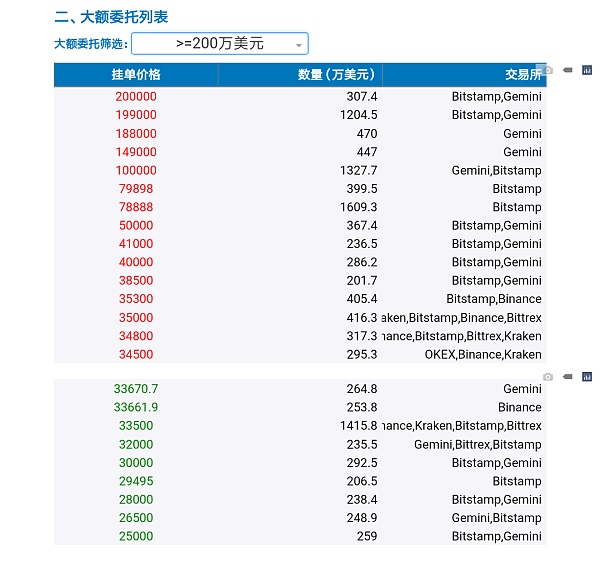This screenshot has width=600, height=561.
Task: Select the sell price 199000
Action: [x=136, y=115]
